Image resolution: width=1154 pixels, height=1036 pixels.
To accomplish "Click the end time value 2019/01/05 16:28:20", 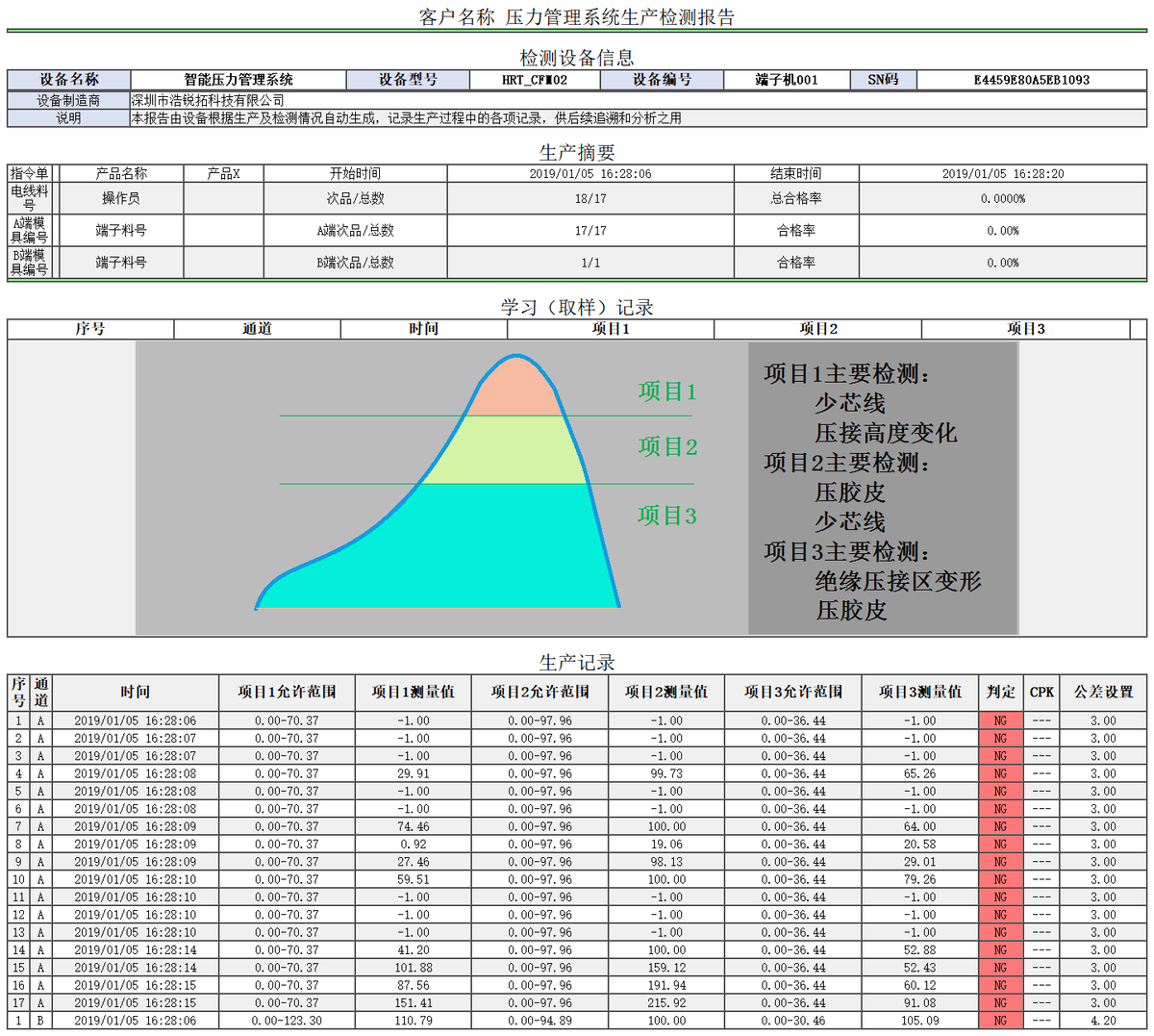I will click(1003, 173).
